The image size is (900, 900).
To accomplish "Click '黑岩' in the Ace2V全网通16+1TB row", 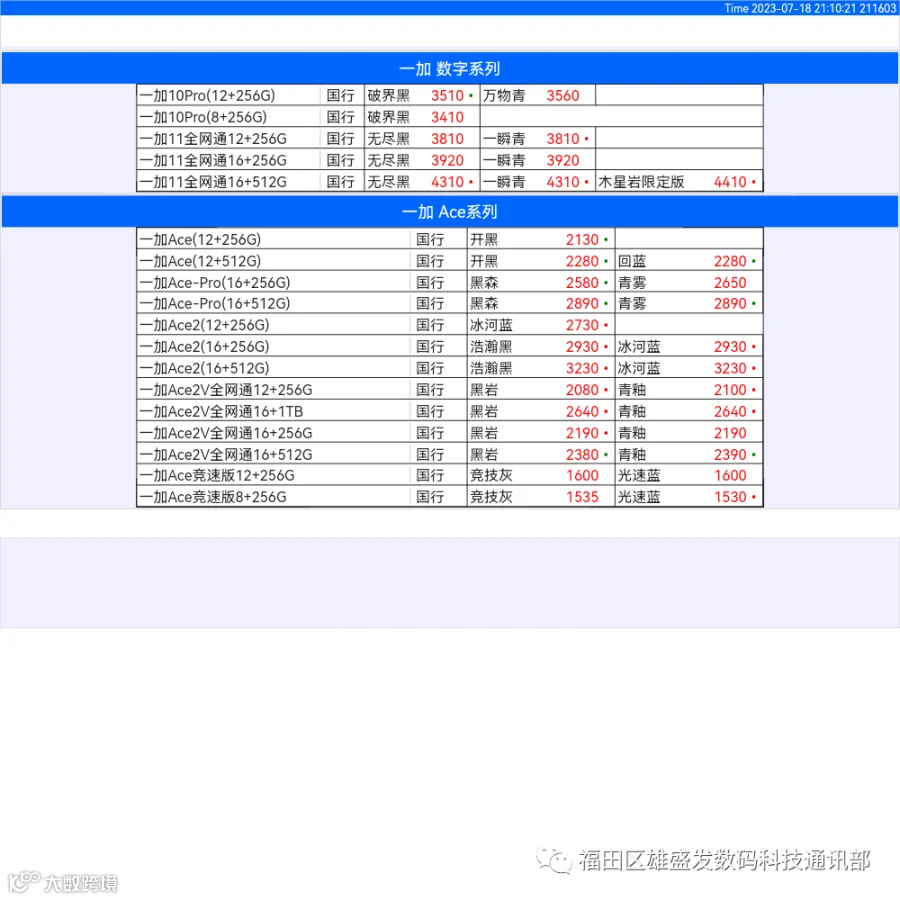I will tap(484, 412).
